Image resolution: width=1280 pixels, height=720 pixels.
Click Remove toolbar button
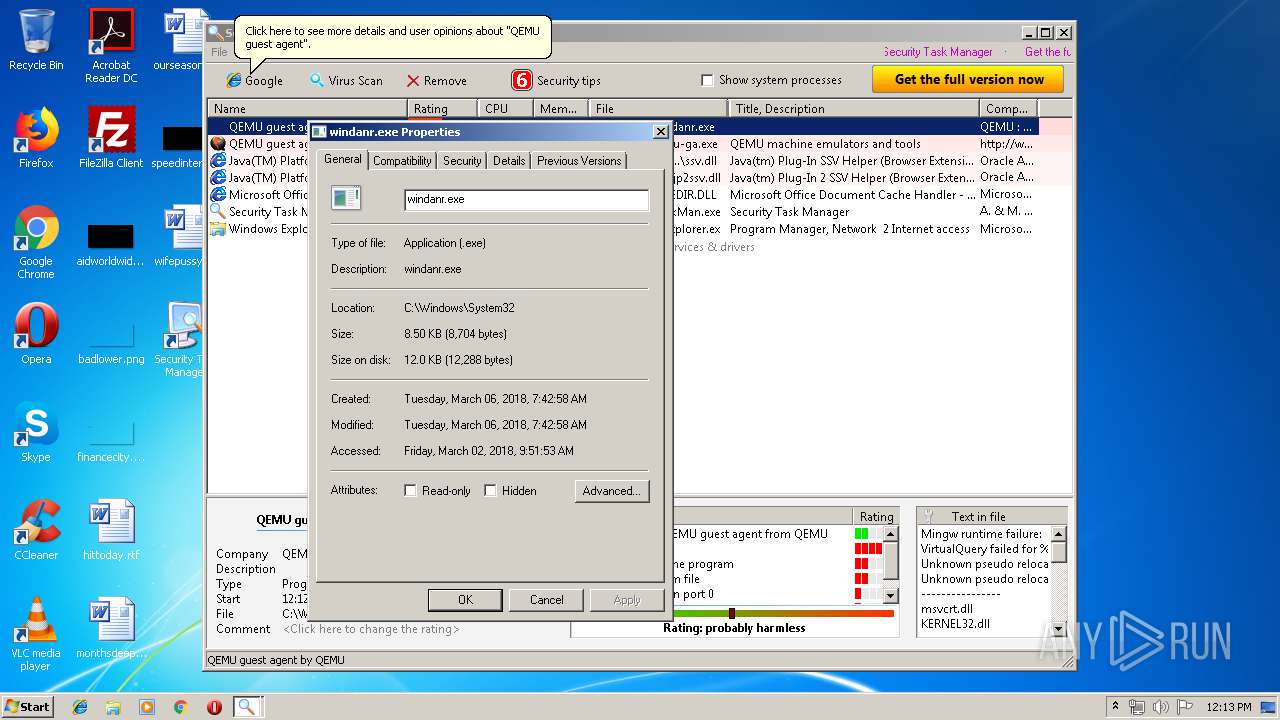tap(436, 80)
